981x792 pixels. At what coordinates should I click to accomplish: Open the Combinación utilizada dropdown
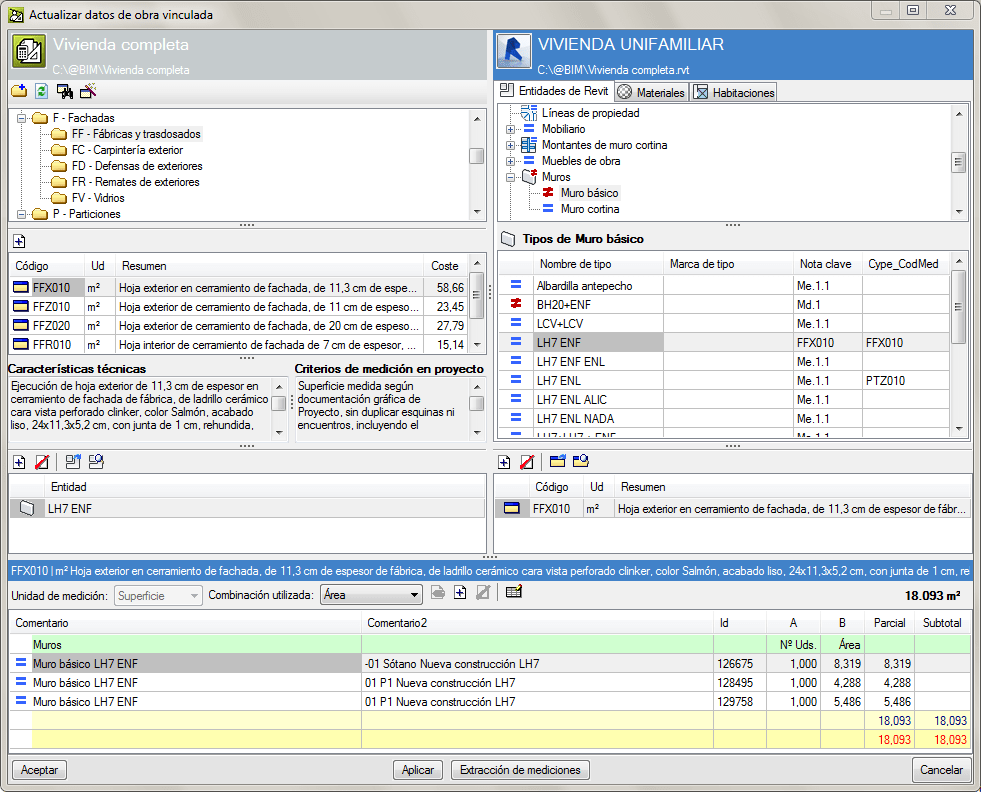click(414, 595)
